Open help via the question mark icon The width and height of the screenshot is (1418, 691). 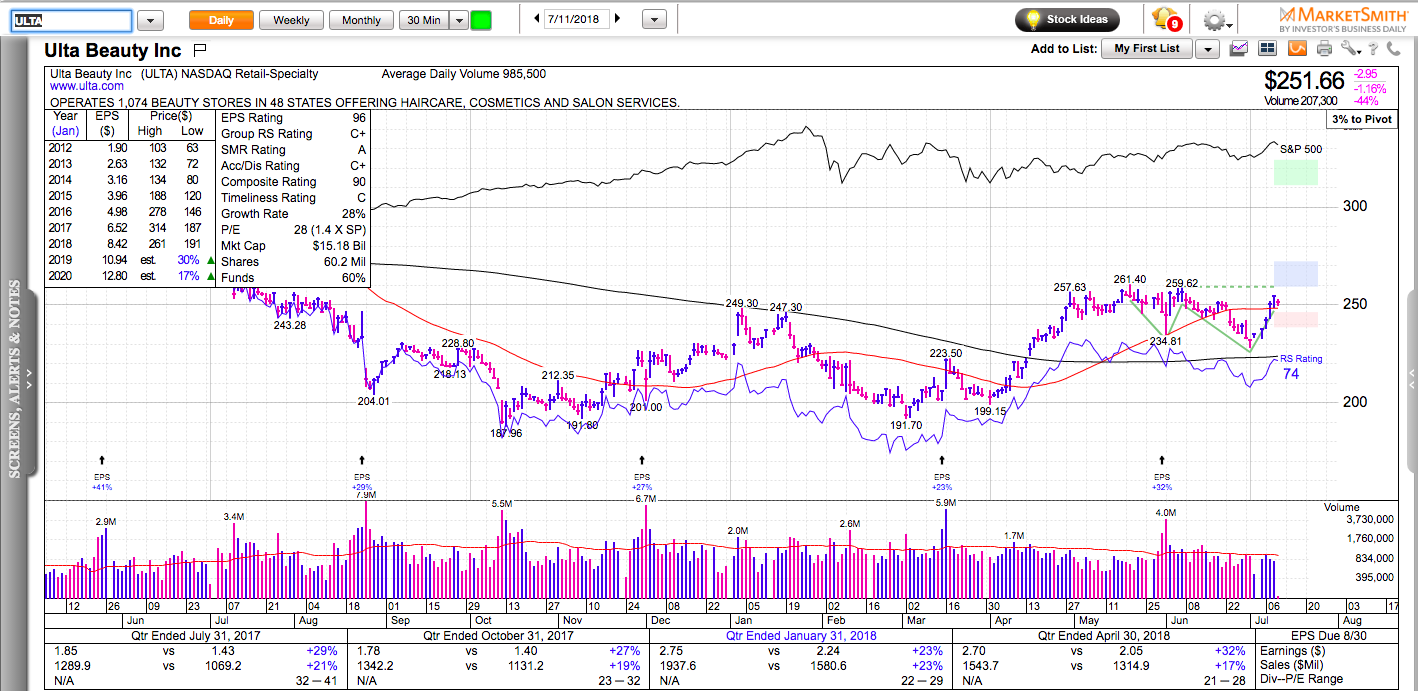tap(1374, 48)
